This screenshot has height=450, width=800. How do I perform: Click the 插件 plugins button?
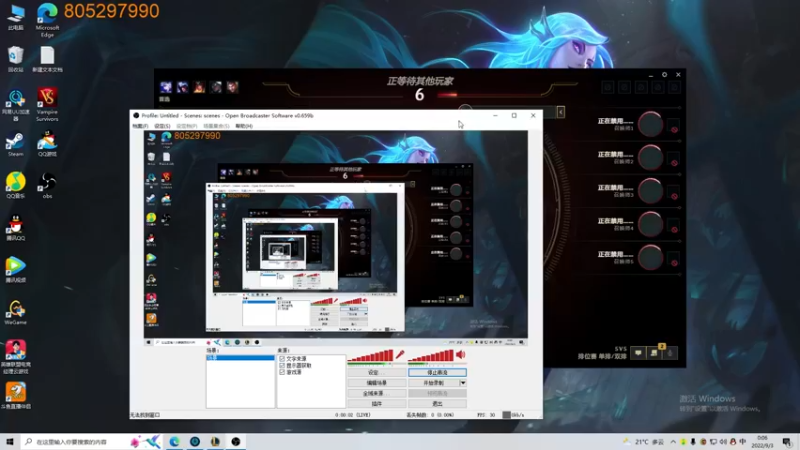(x=377, y=404)
